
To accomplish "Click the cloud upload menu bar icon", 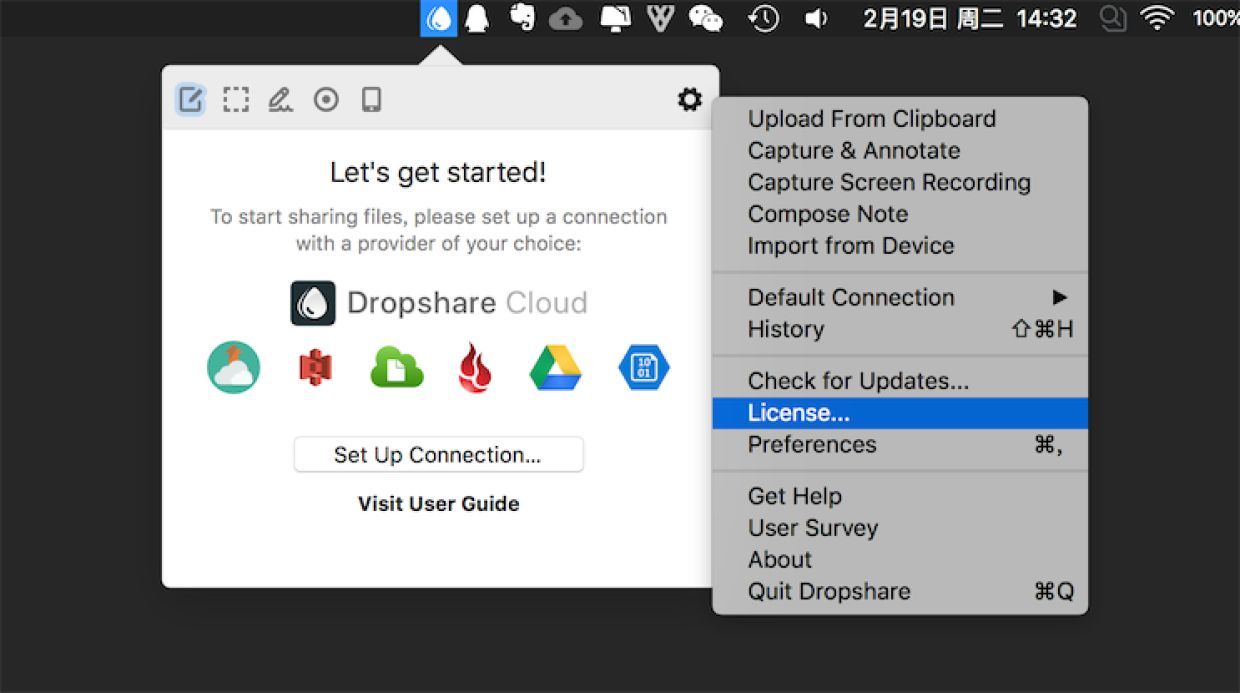I will coord(566,18).
